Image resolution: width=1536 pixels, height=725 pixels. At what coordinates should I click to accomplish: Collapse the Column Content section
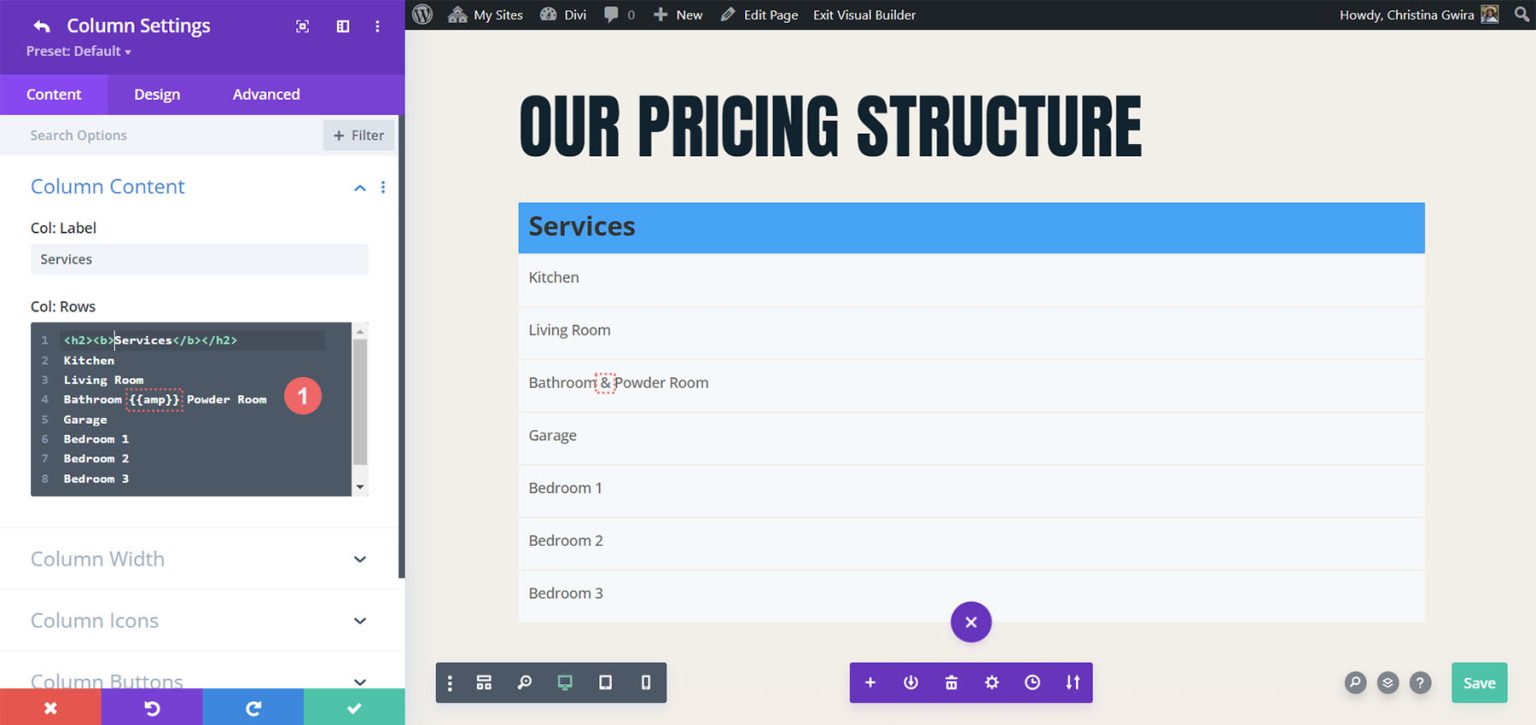(359, 187)
